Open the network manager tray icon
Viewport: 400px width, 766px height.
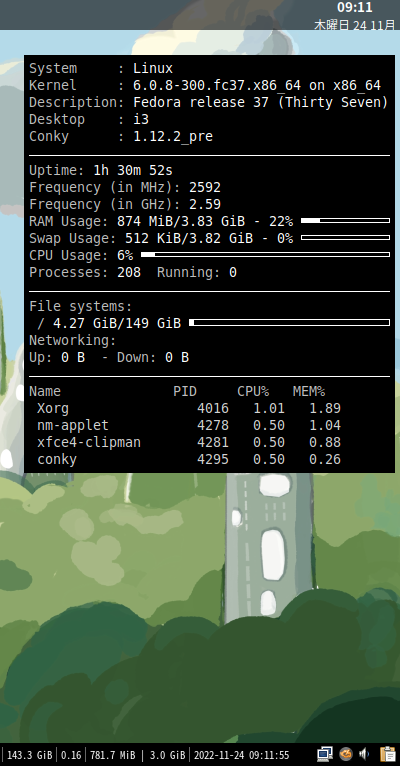point(325,754)
